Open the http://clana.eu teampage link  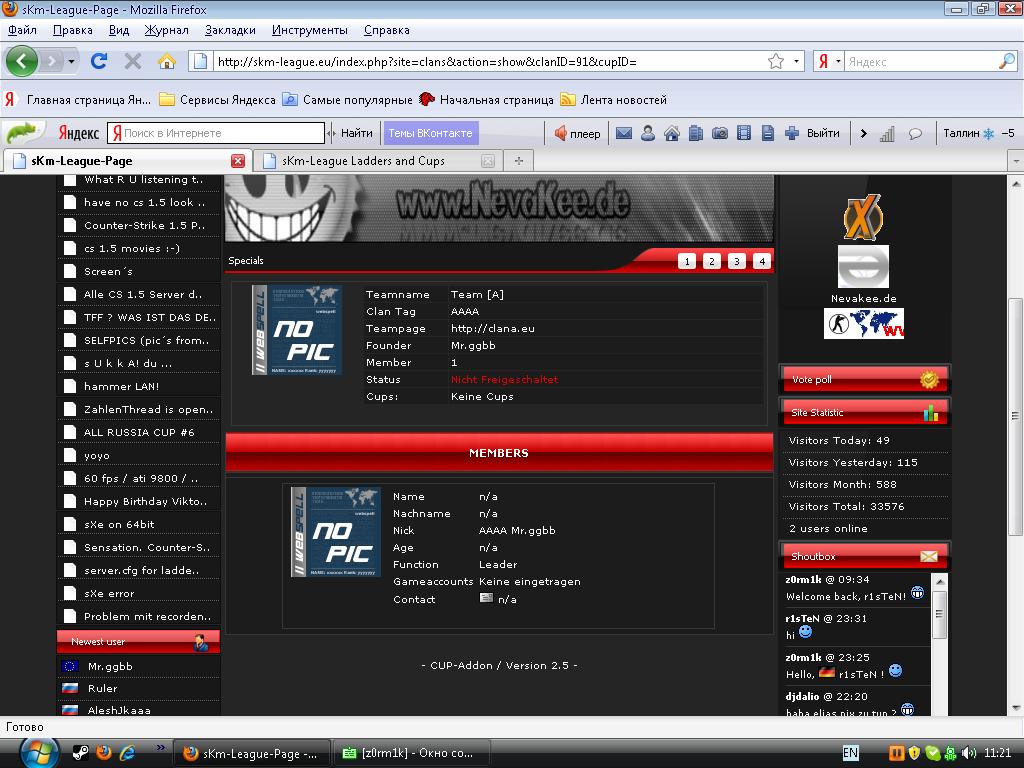tap(492, 328)
